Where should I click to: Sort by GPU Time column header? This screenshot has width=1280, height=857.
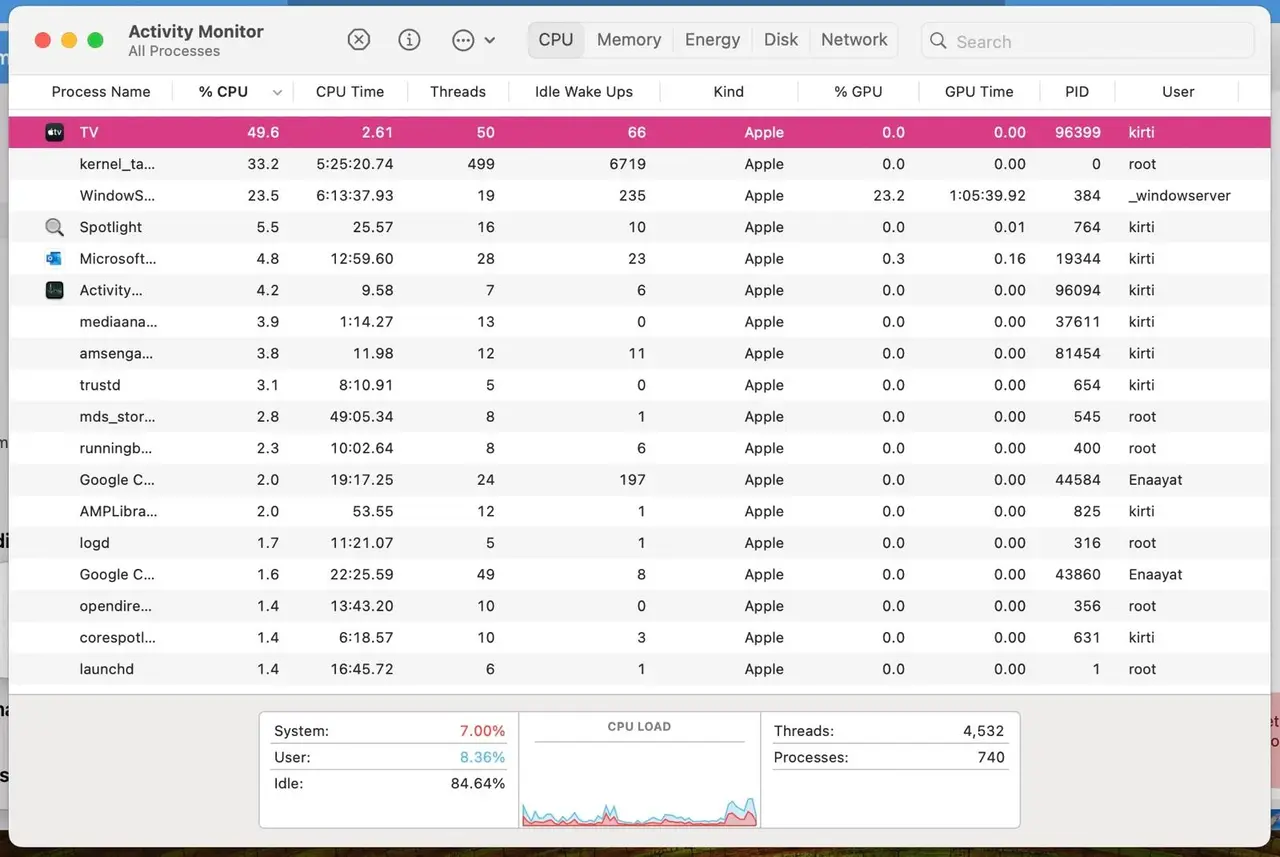979,91
